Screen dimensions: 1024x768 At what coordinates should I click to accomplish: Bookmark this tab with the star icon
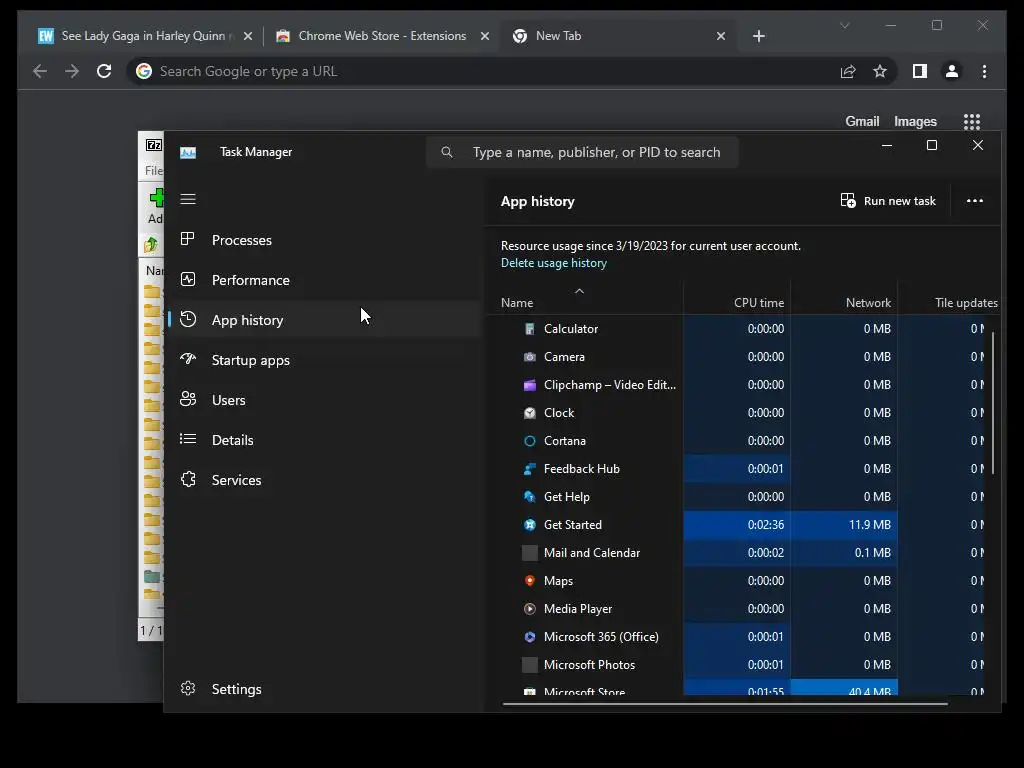(x=880, y=71)
